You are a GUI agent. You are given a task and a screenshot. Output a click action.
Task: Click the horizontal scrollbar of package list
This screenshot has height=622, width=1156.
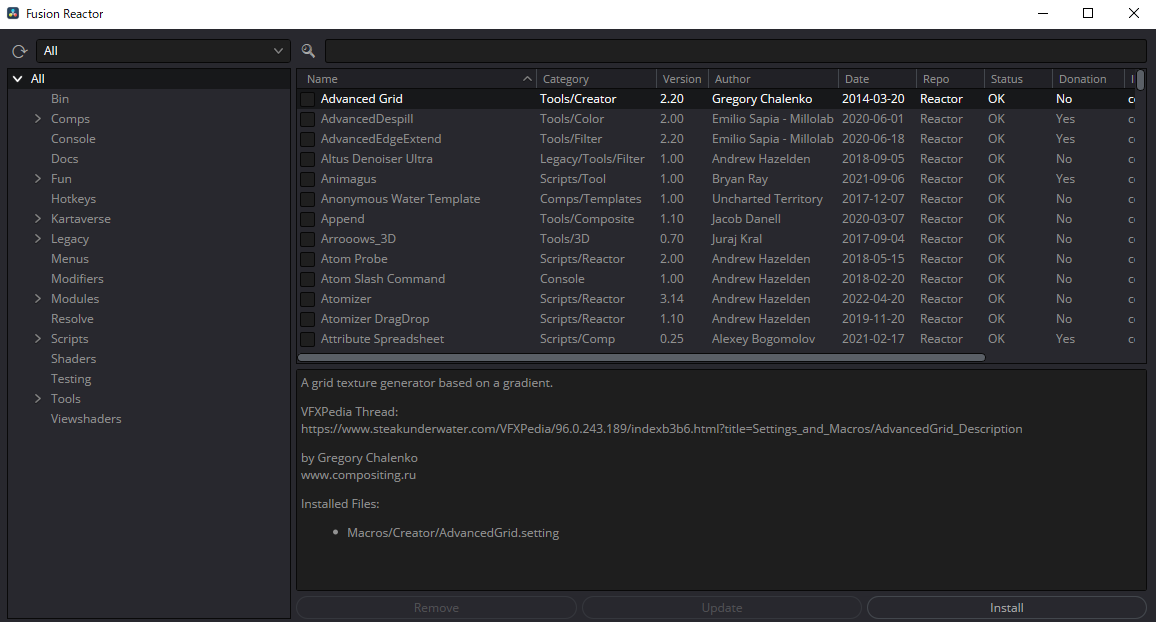(x=641, y=357)
